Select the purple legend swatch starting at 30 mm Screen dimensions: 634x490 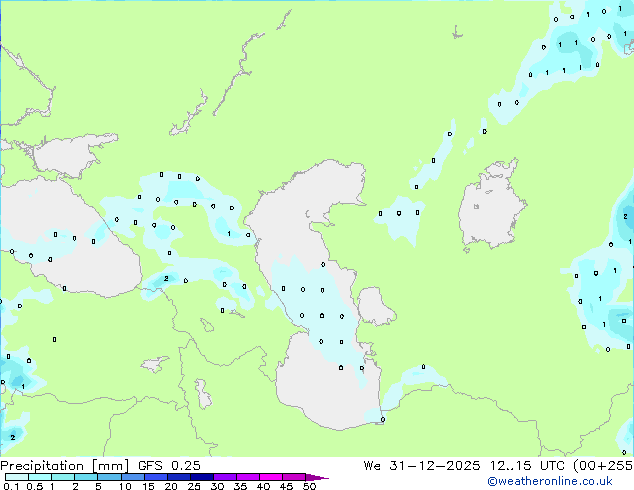tap(225, 477)
